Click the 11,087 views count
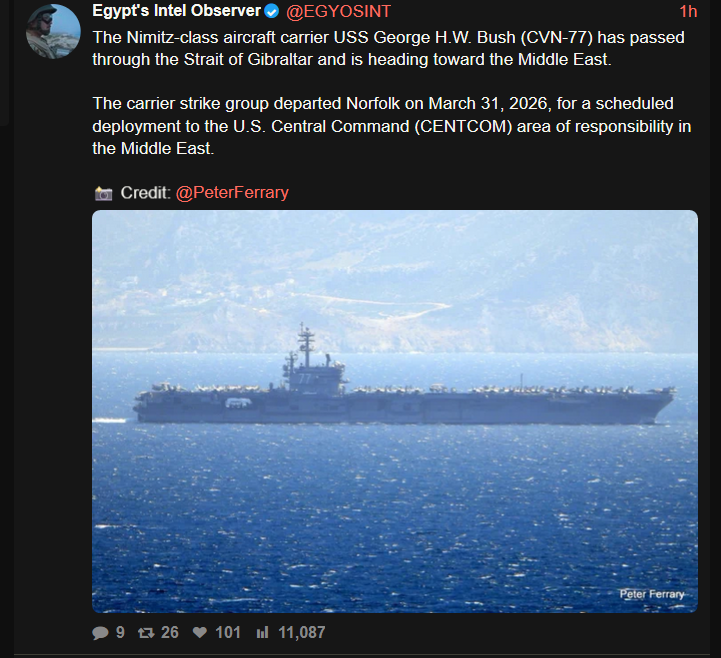Image resolution: width=721 pixels, height=658 pixels. [302, 633]
